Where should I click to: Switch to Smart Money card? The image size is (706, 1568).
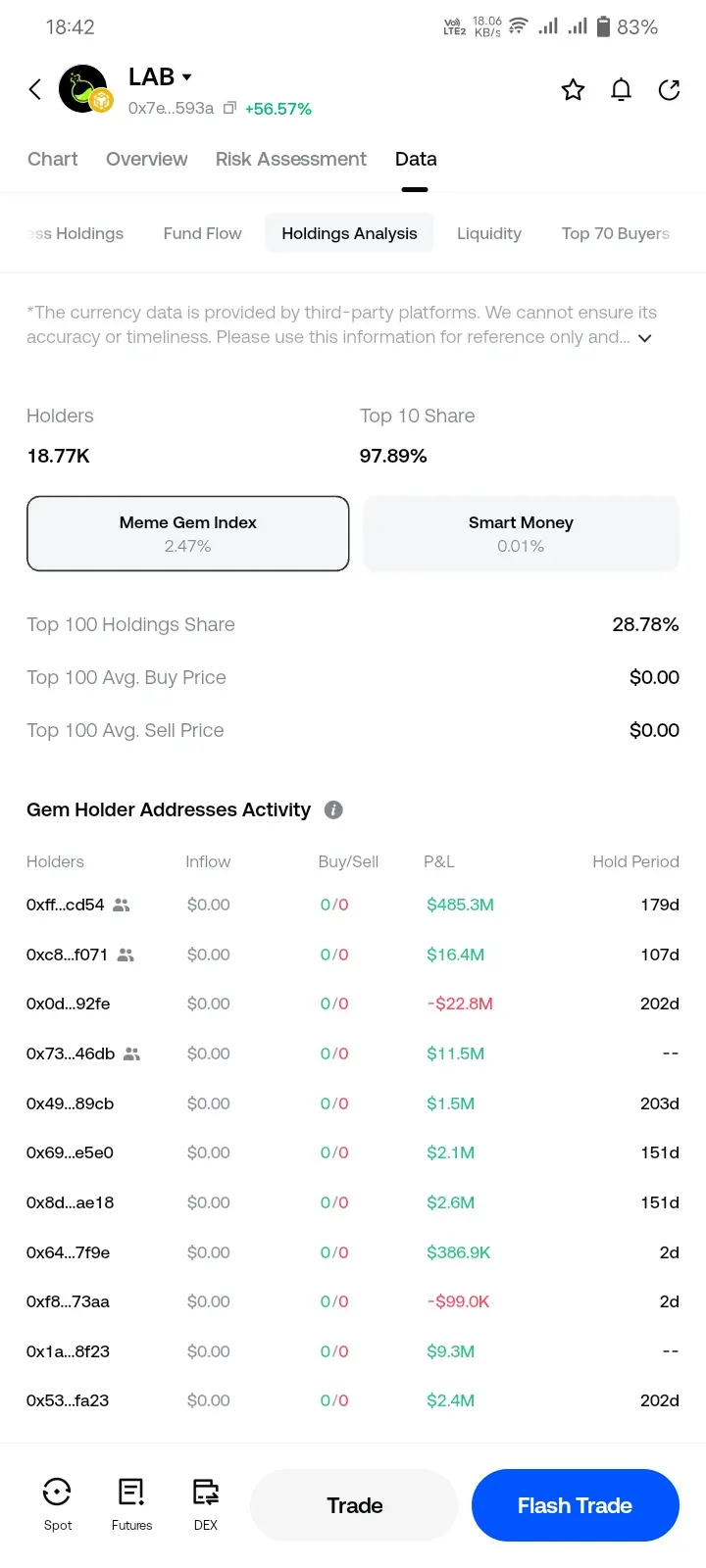pos(521,533)
